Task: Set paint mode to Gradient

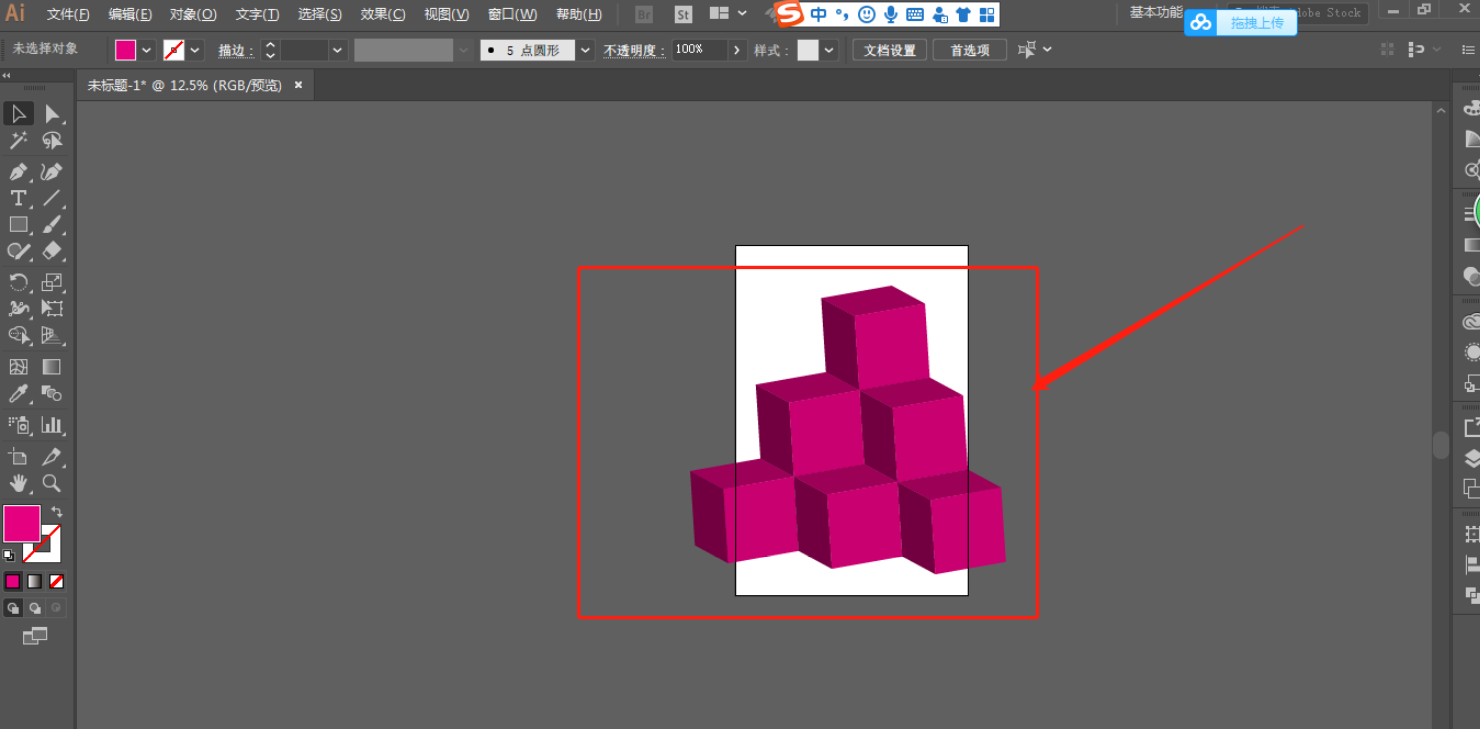Action: click(35, 581)
